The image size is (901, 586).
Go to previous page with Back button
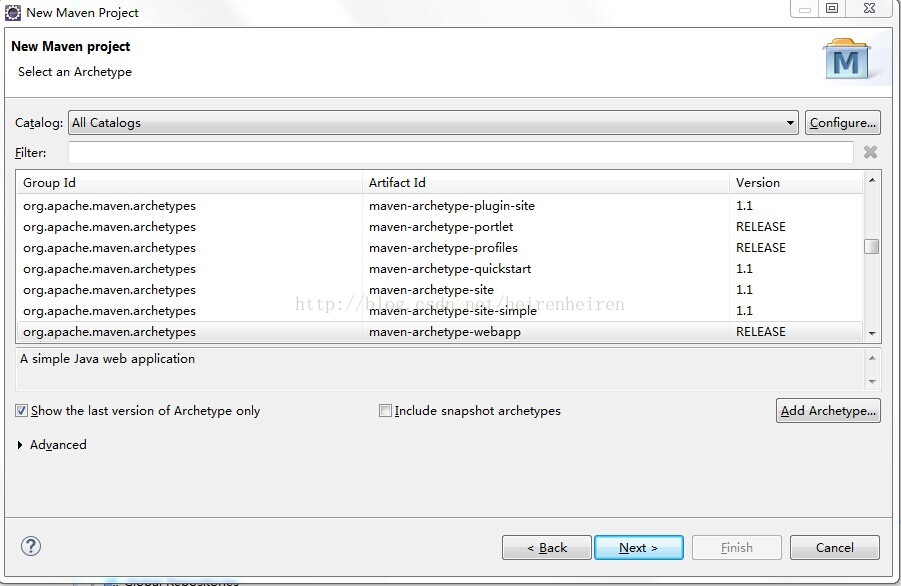coord(546,548)
